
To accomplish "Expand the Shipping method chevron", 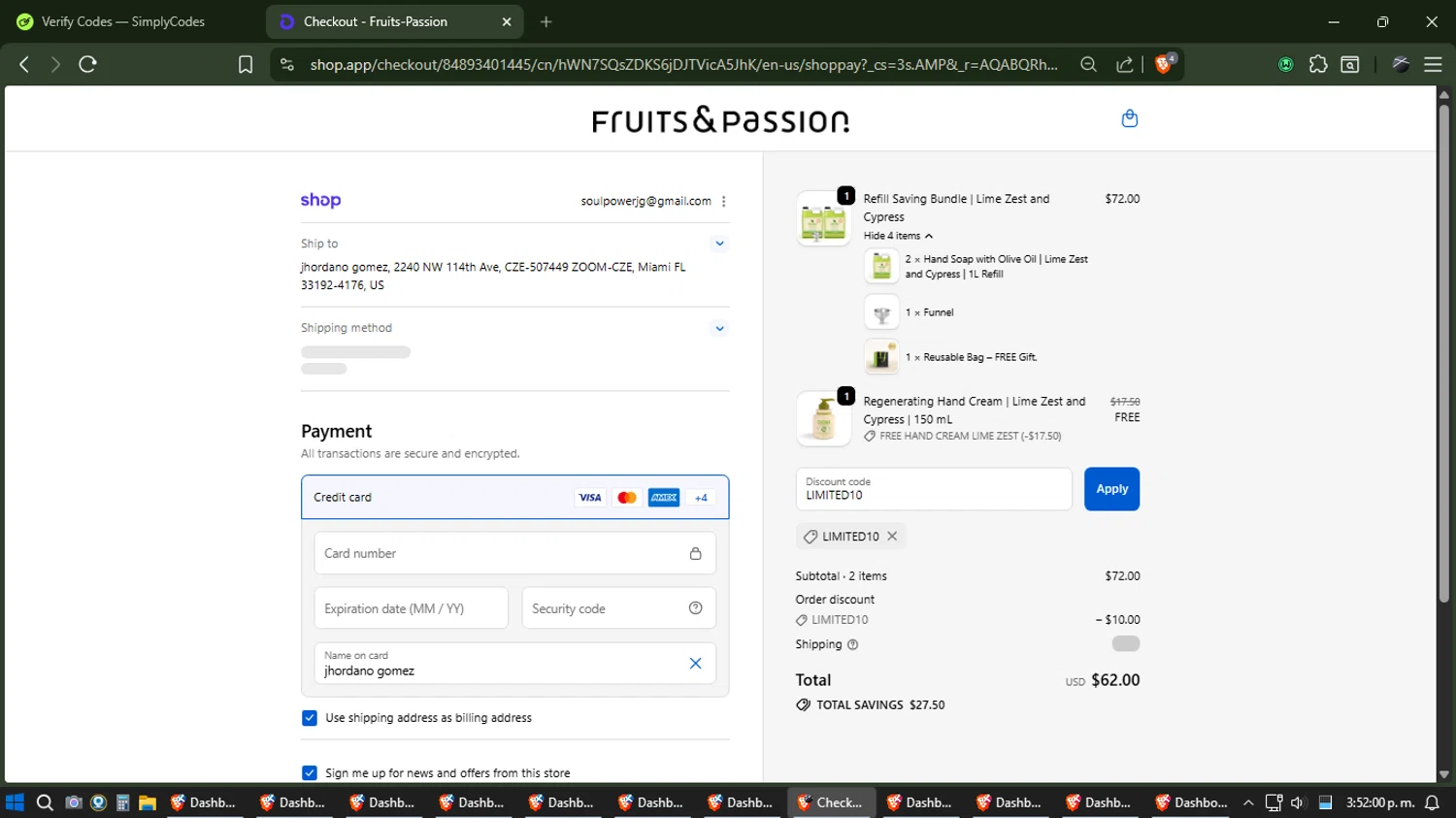I will 719,328.
